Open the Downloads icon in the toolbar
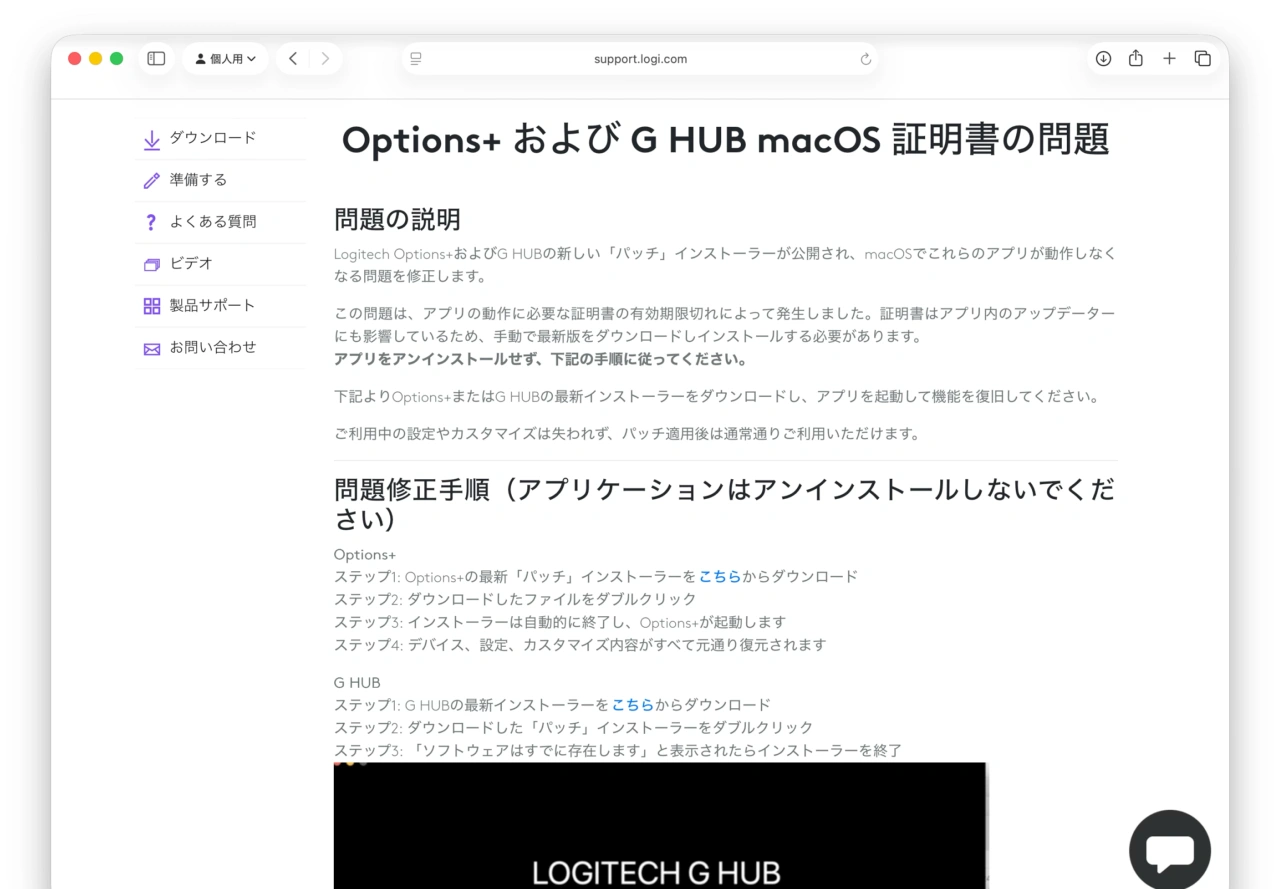1280x889 pixels. (x=1103, y=59)
